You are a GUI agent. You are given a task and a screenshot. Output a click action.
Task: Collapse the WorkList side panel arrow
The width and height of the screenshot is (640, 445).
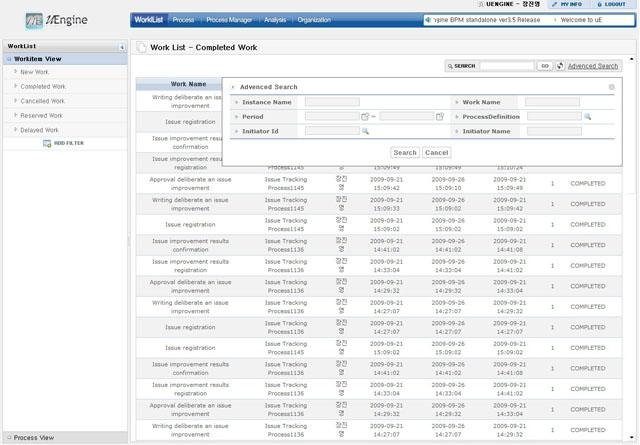coord(122,47)
